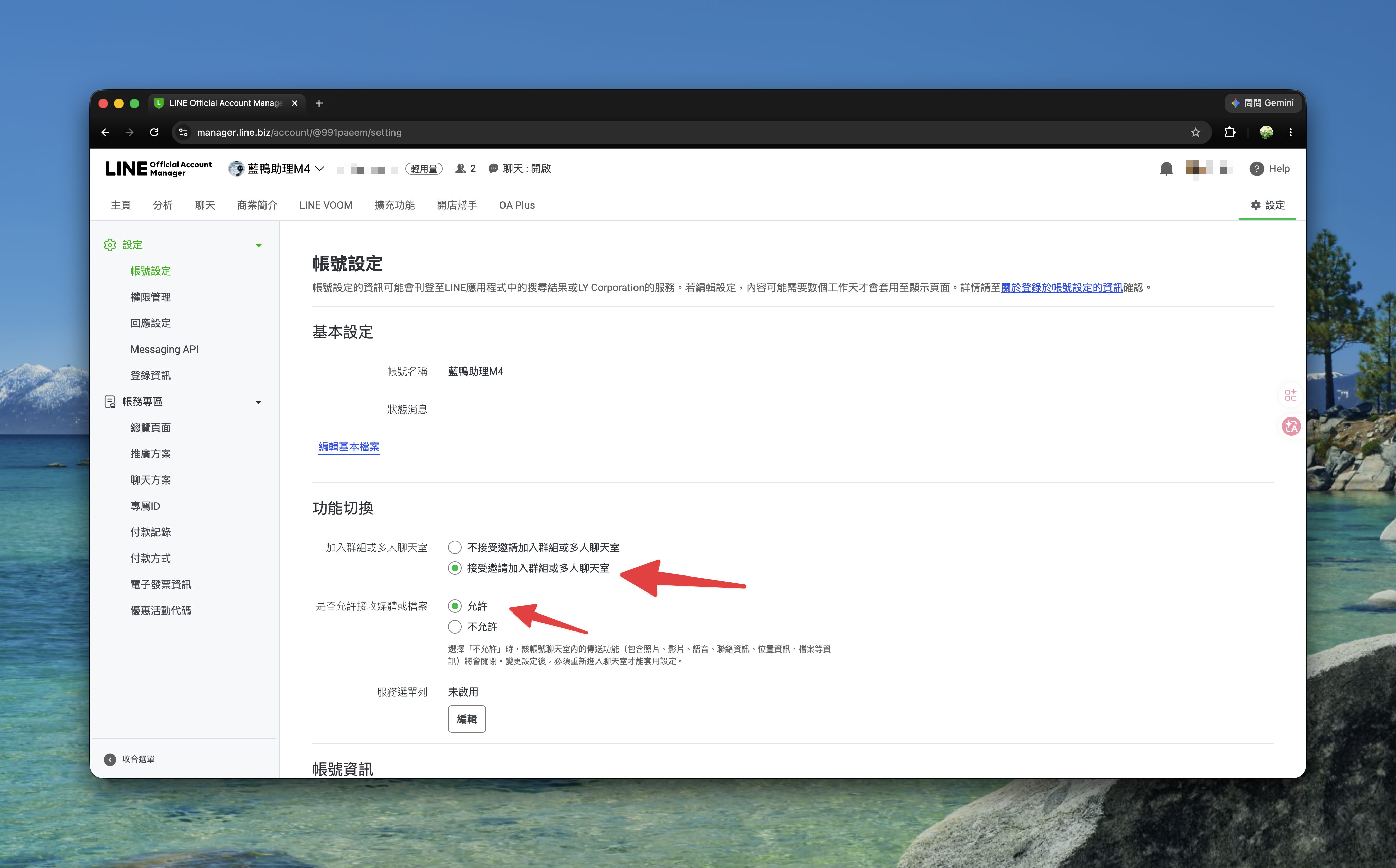The width and height of the screenshot is (1396, 868).
Task: Open 優惠活動代碼 in sidebar
Action: (161, 611)
